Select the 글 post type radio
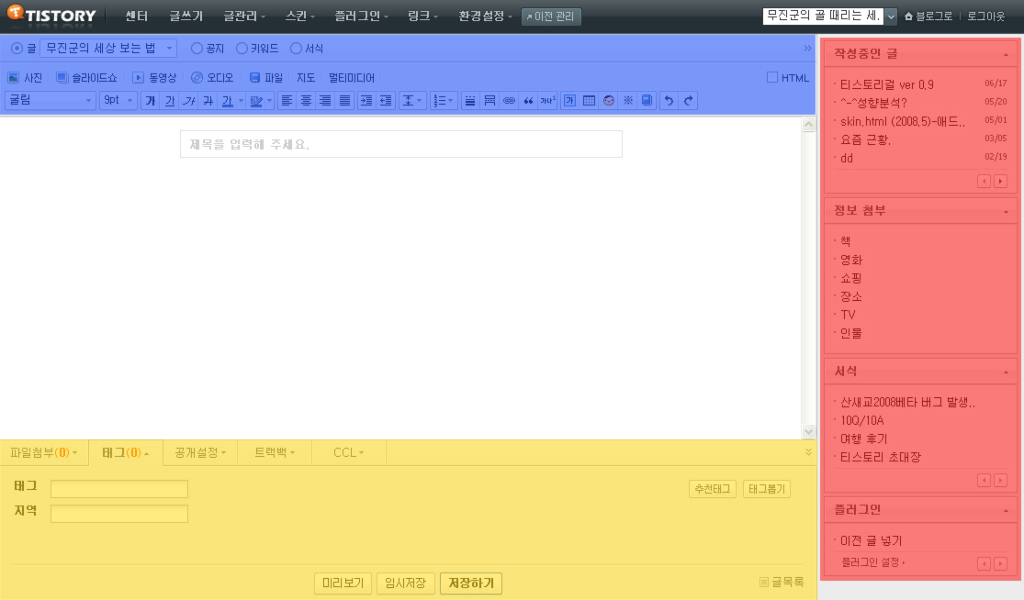1024x600 pixels. [x=16, y=48]
